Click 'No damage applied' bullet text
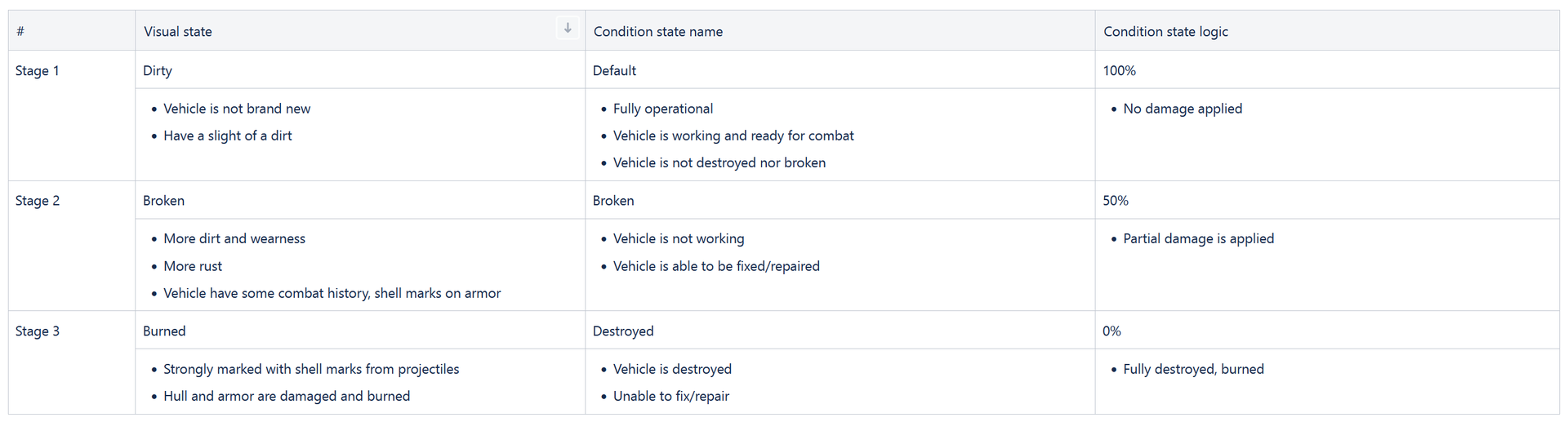 coord(1183,109)
